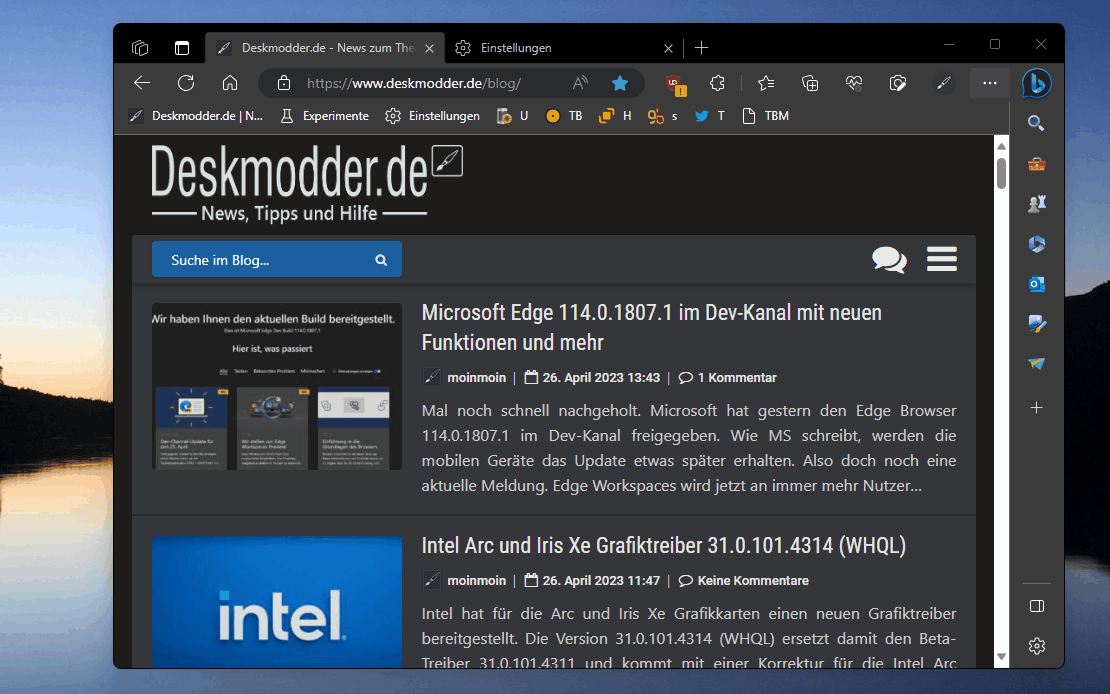This screenshot has height=694, width=1110.
Task: Click the Deskmodder pen toolbar icon
Action: click(943, 83)
